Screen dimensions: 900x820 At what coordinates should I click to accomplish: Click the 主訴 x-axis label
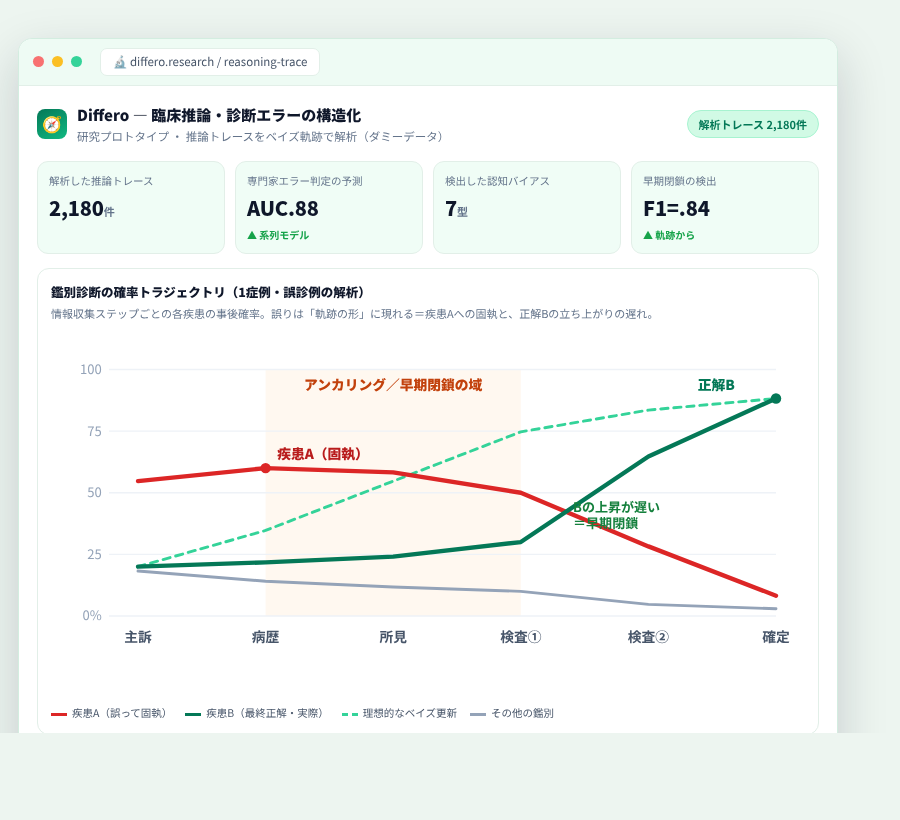(138, 637)
